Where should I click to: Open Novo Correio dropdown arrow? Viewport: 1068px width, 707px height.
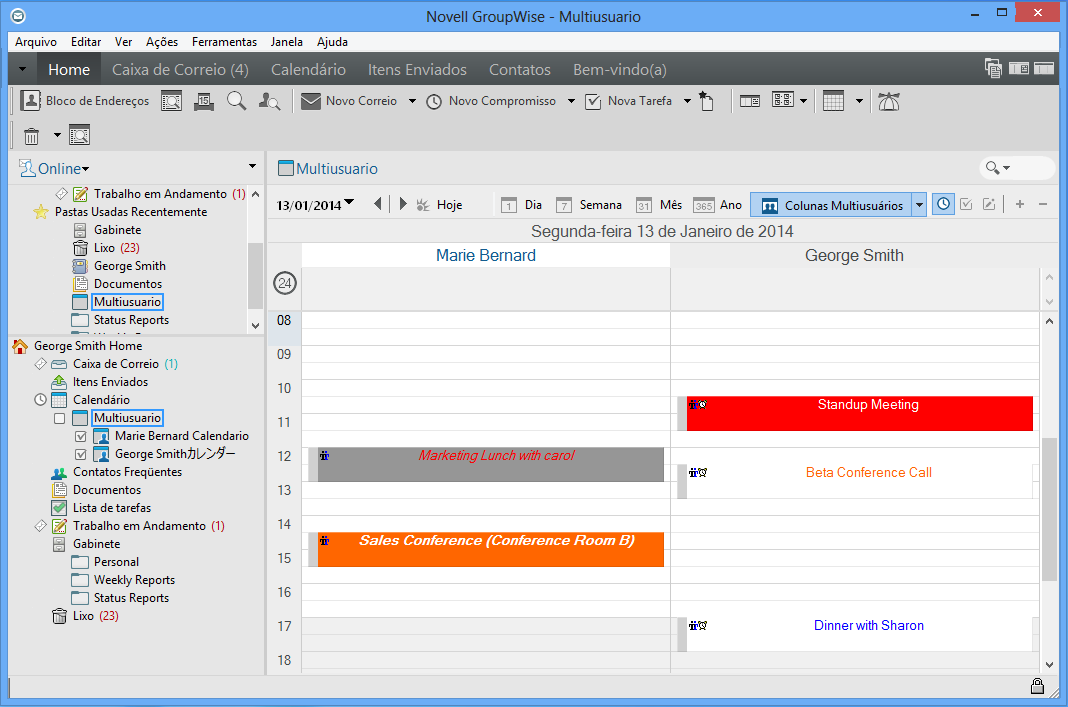[412, 101]
